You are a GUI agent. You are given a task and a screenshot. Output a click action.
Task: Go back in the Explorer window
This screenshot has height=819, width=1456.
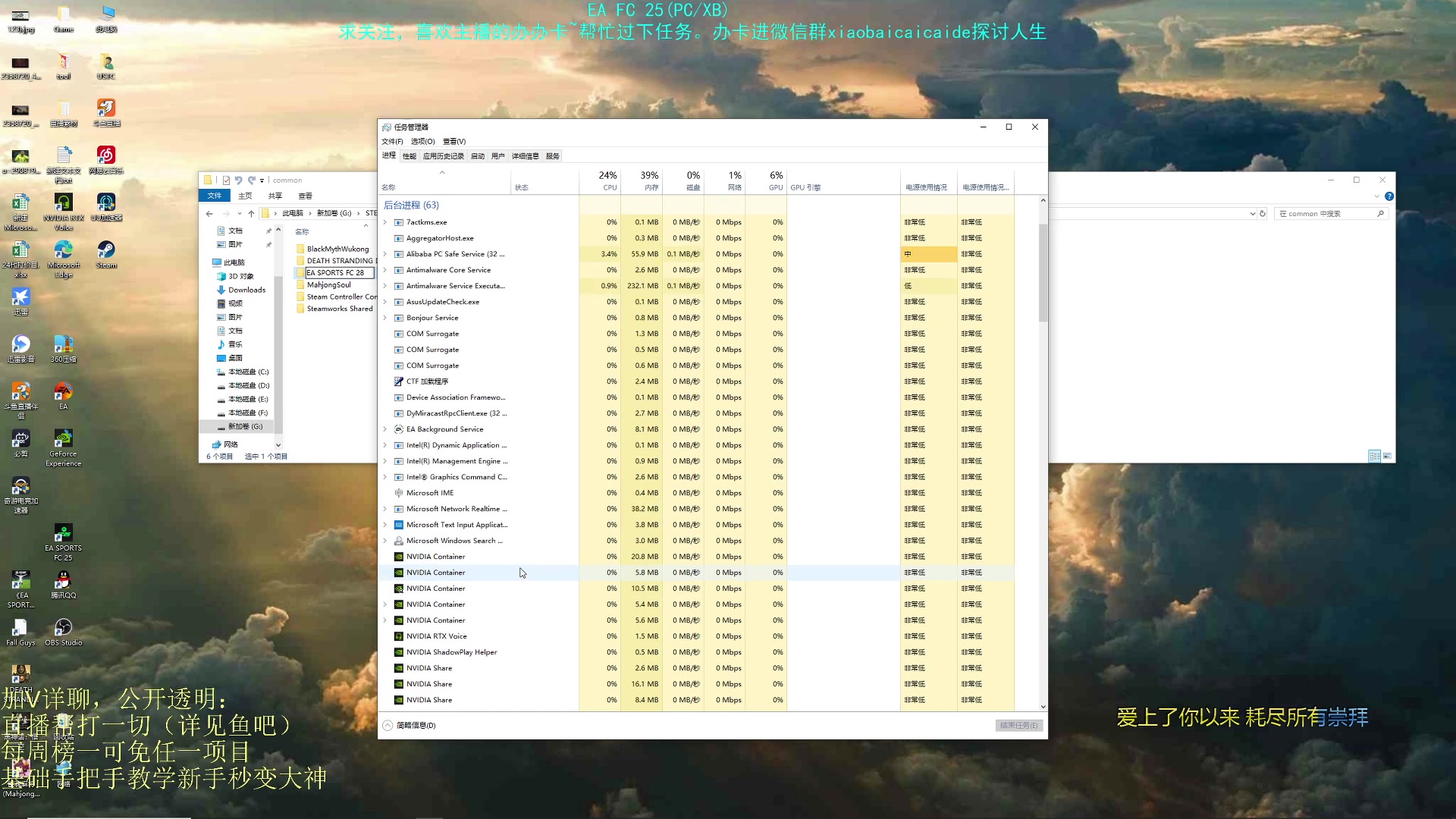coord(210,214)
